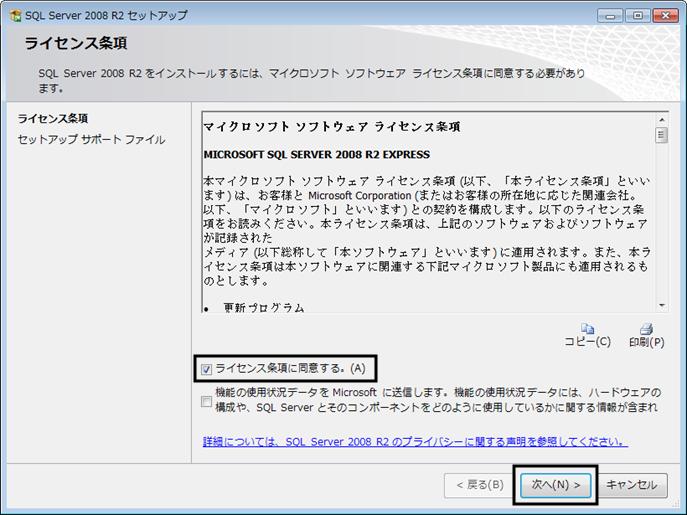The height and width of the screenshot is (515, 687).
Task: Enable sending feature usage data to Microsoft
Action: click(206, 401)
